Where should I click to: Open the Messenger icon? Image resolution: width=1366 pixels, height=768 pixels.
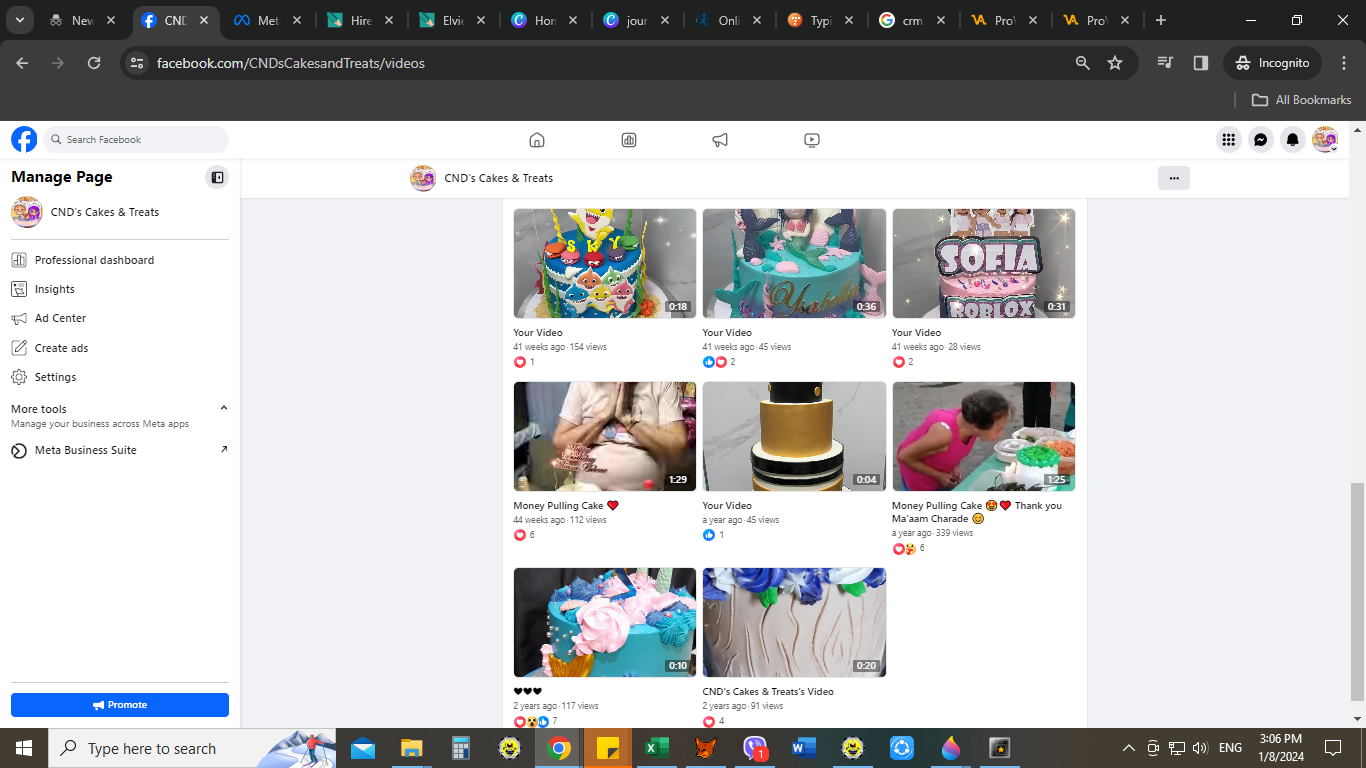1261,140
